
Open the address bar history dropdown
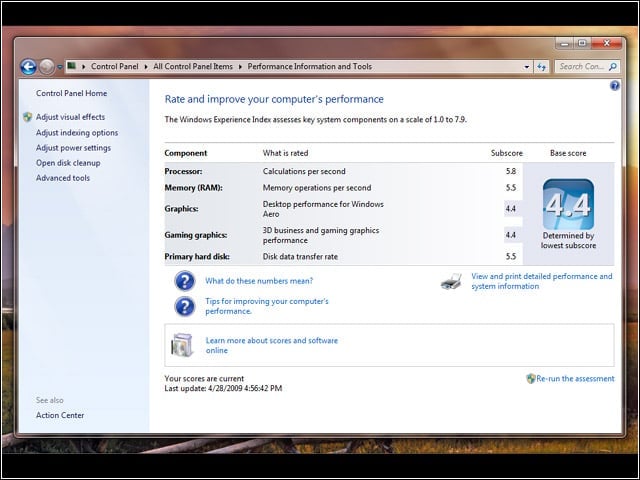527,67
